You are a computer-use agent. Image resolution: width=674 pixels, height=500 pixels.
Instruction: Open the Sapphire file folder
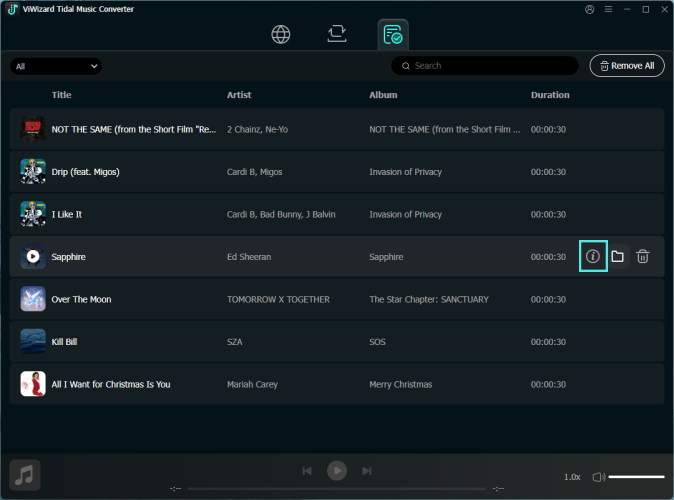[617, 256]
